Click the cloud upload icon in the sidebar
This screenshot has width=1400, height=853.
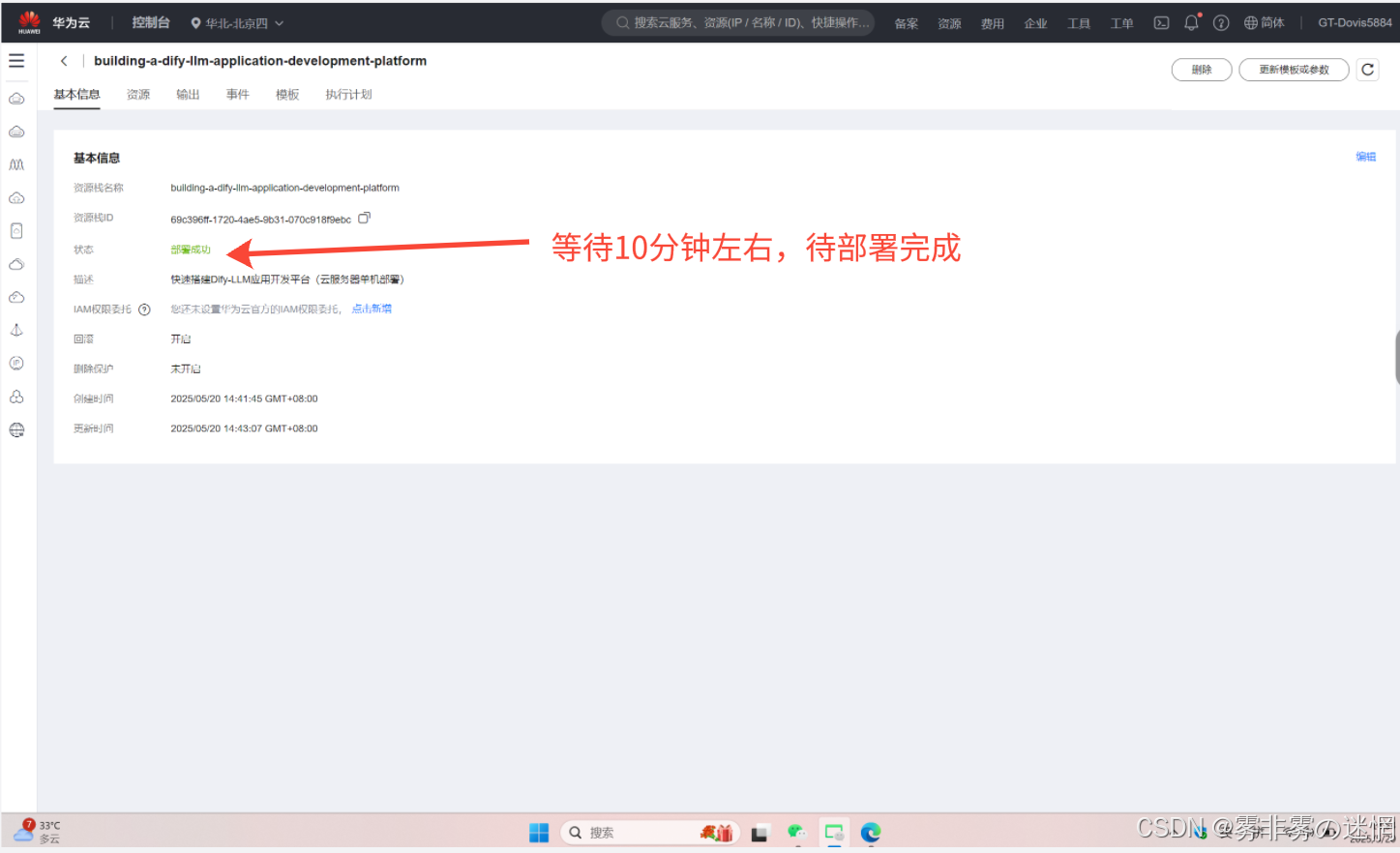tap(16, 198)
